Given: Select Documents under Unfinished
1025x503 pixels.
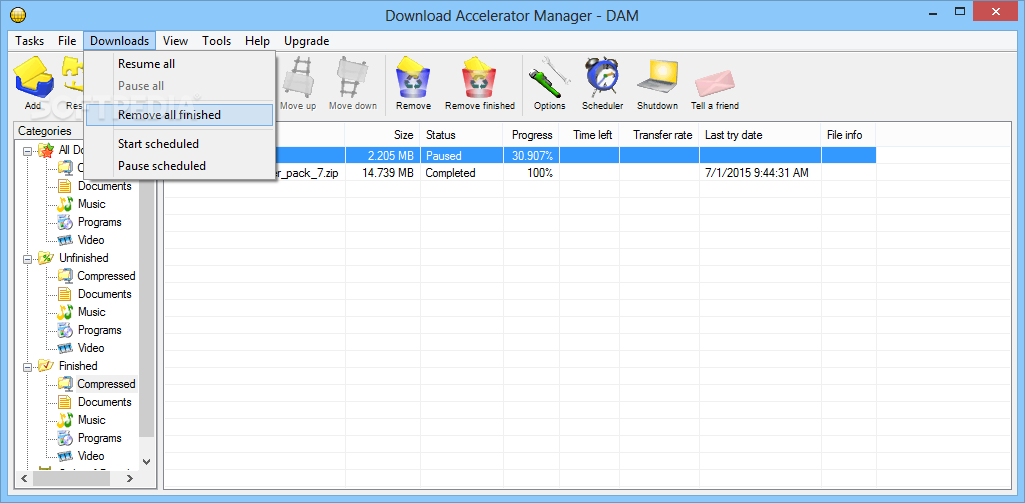Looking at the screenshot, I should coord(104,294).
